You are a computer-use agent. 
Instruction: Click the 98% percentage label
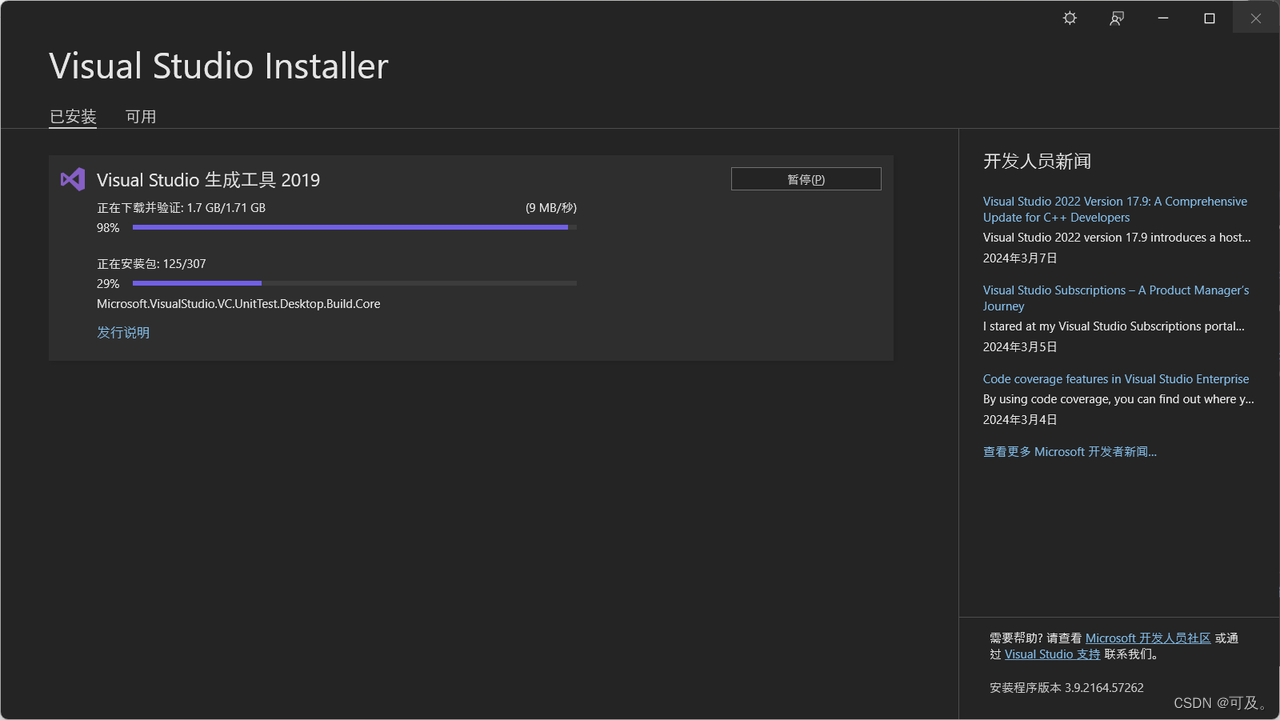pos(108,228)
